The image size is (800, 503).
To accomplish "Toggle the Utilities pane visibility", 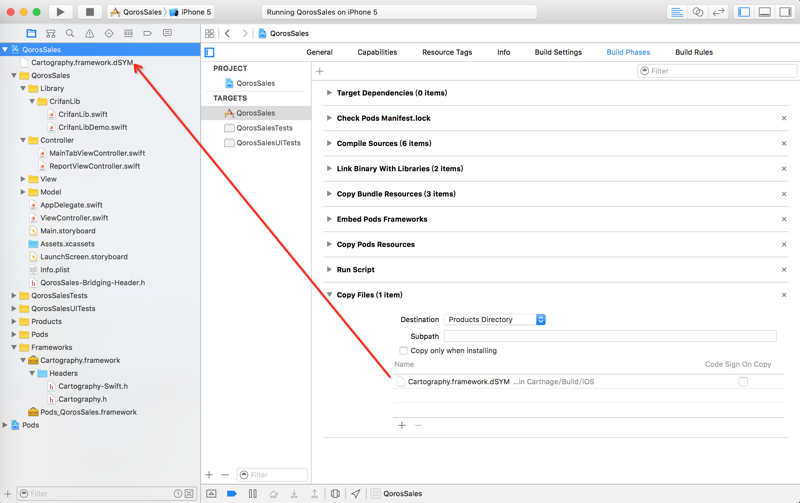I will (x=785, y=12).
